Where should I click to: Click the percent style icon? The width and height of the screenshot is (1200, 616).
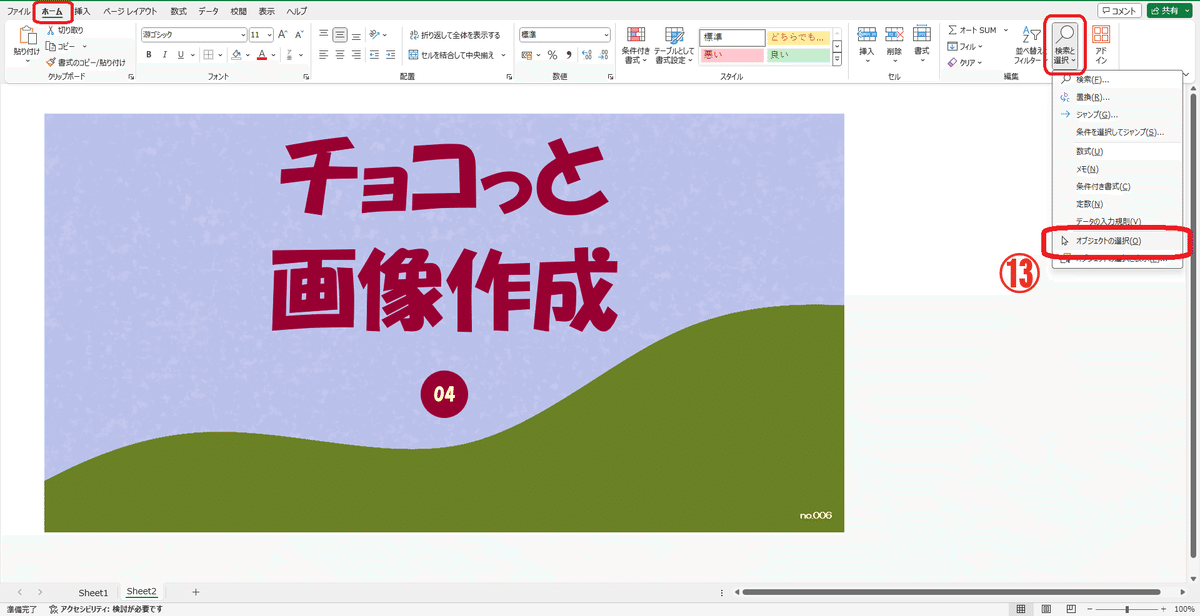[x=552, y=55]
